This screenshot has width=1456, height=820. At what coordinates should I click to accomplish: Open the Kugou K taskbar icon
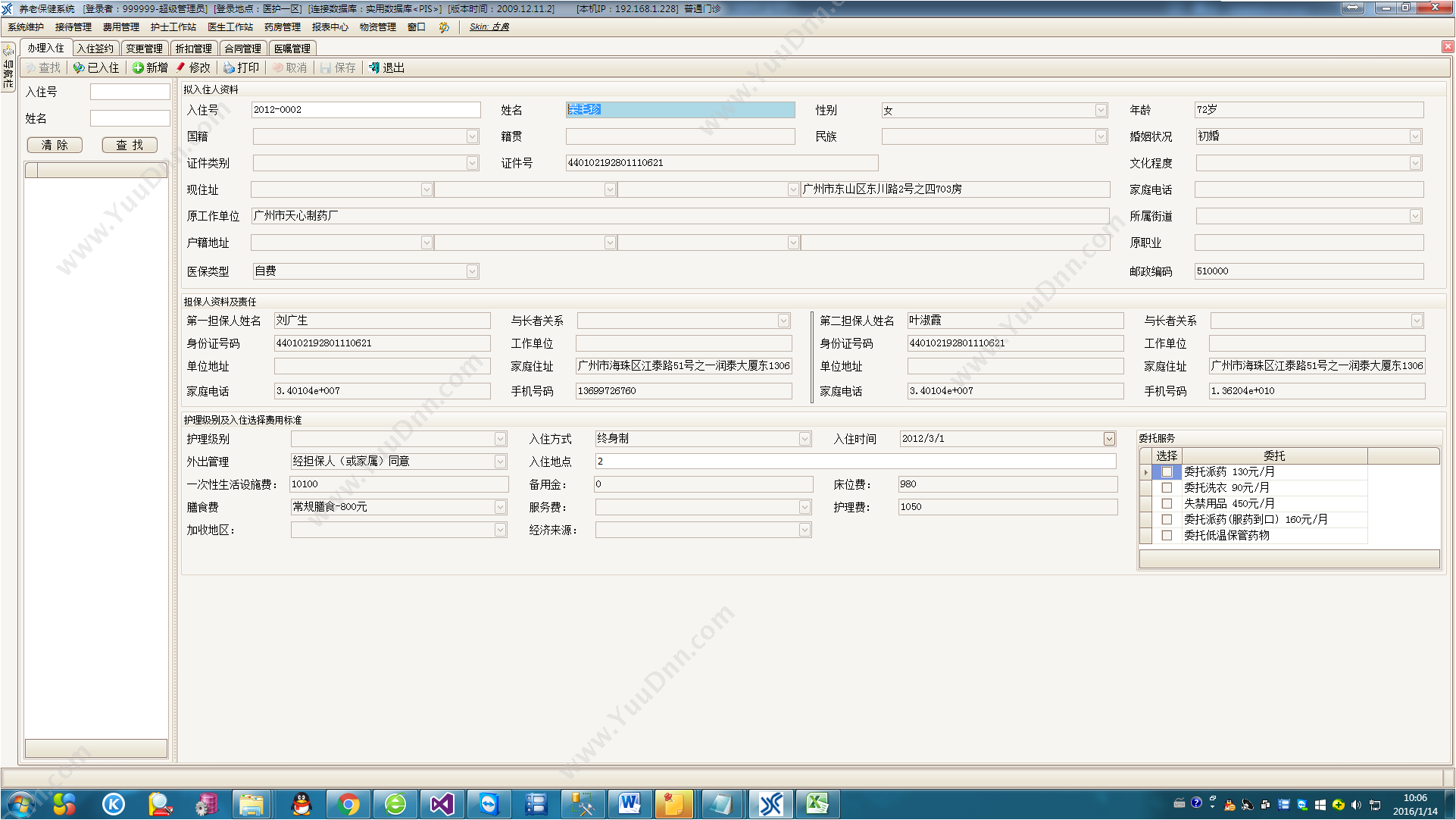pos(114,804)
